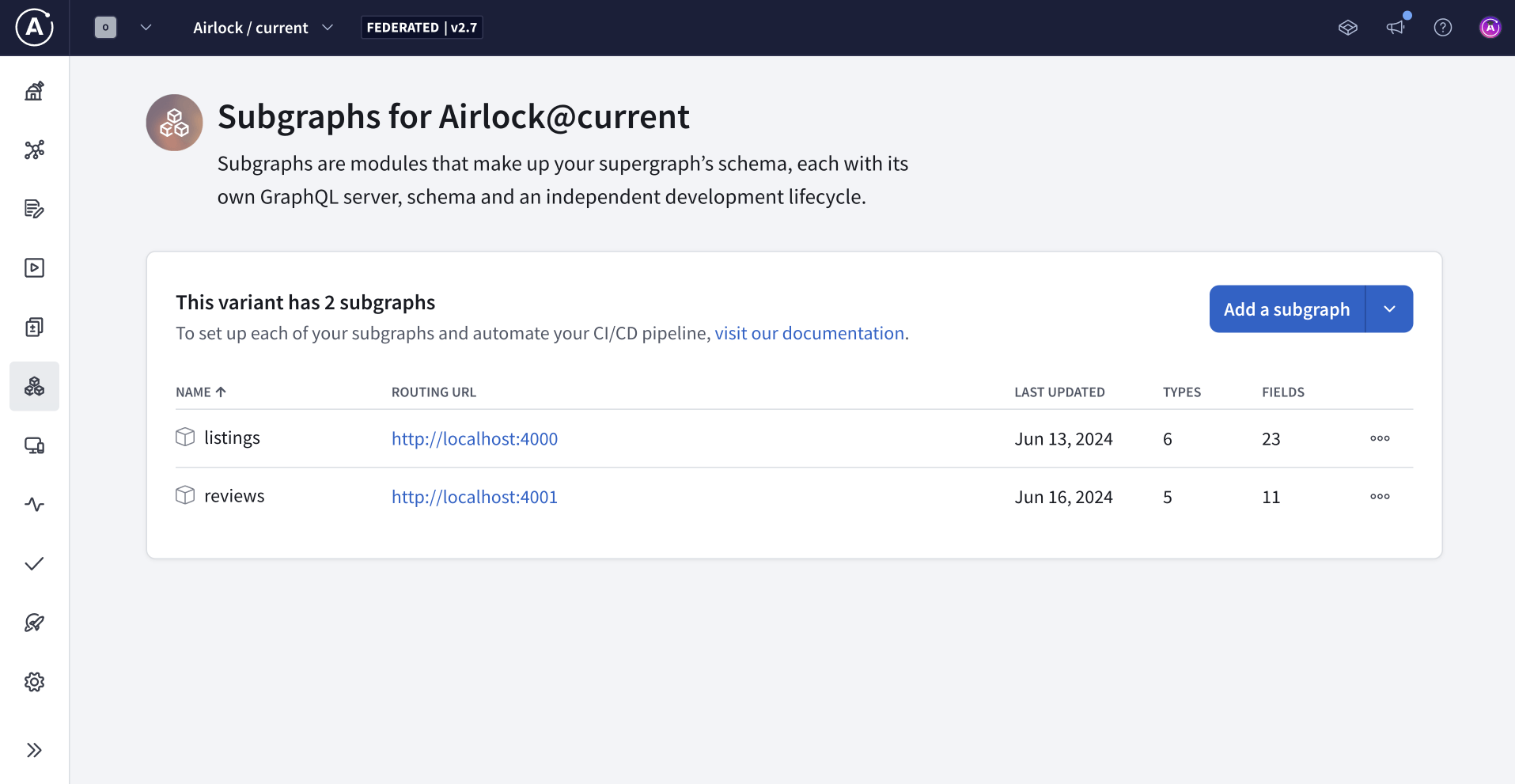
Task: Open the Changelog icon in sidebar
Action: (x=34, y=209)
